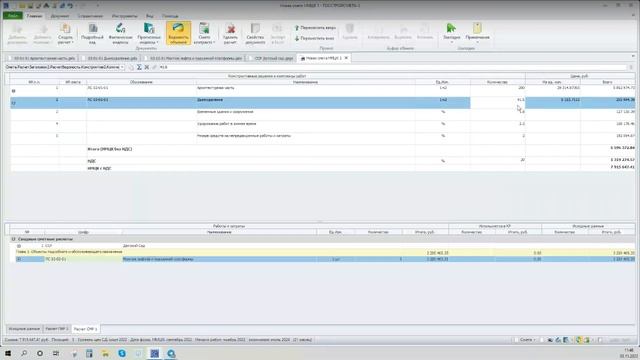The height and width of the screenshot is (360, 640).
Task: Open the Файл menu
Action: [x=13, y=16]
